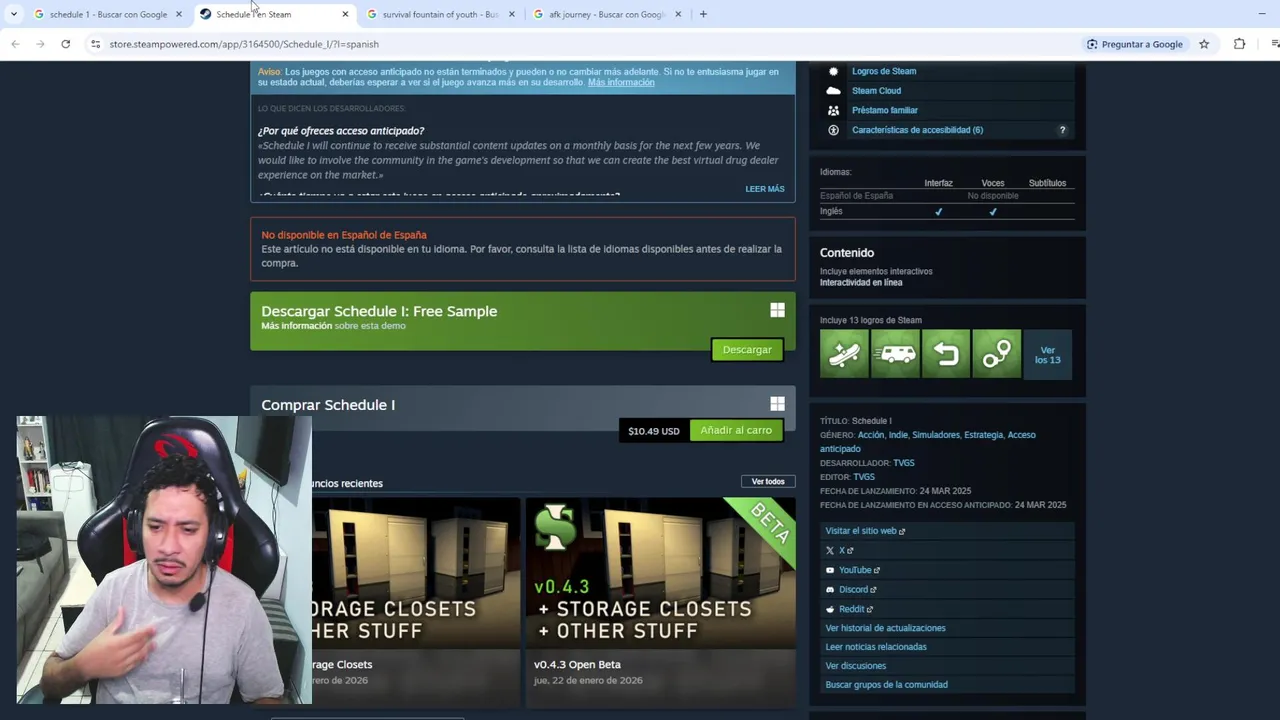Screen dimensions: 1280x720
Task: Click the Préstamo familiar people icon
Action: point(833,110)
